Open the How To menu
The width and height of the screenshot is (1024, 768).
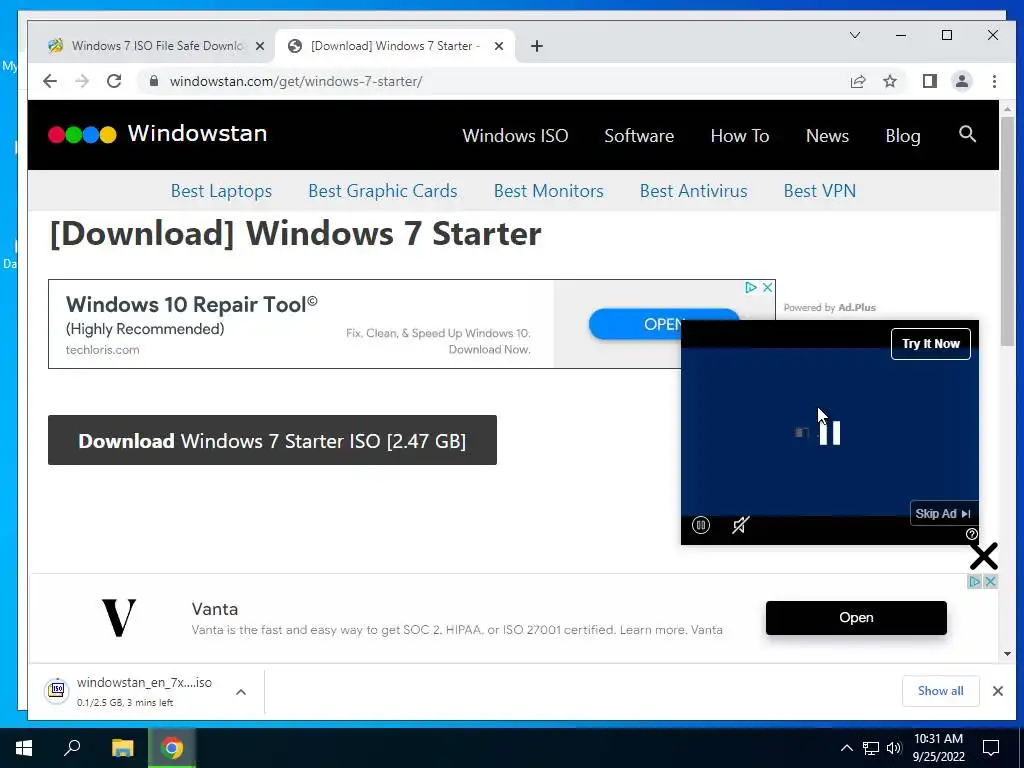740,136
